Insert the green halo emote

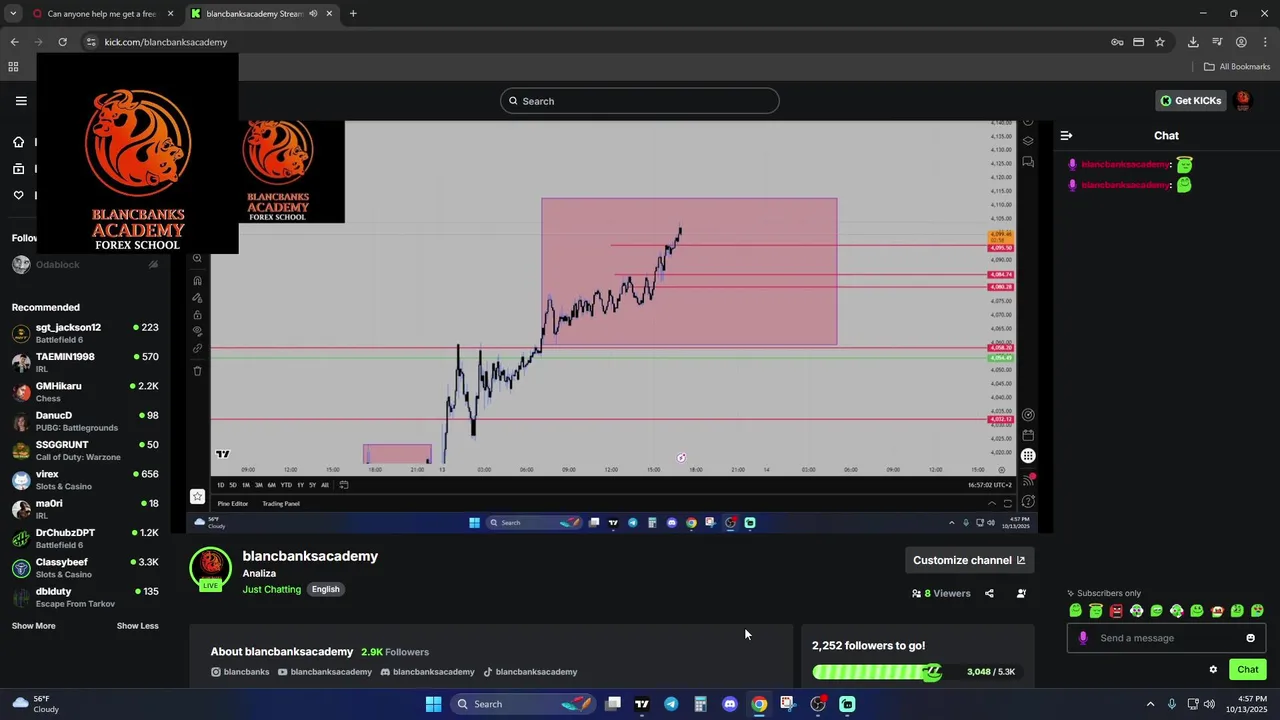(x=1096, y=611)
